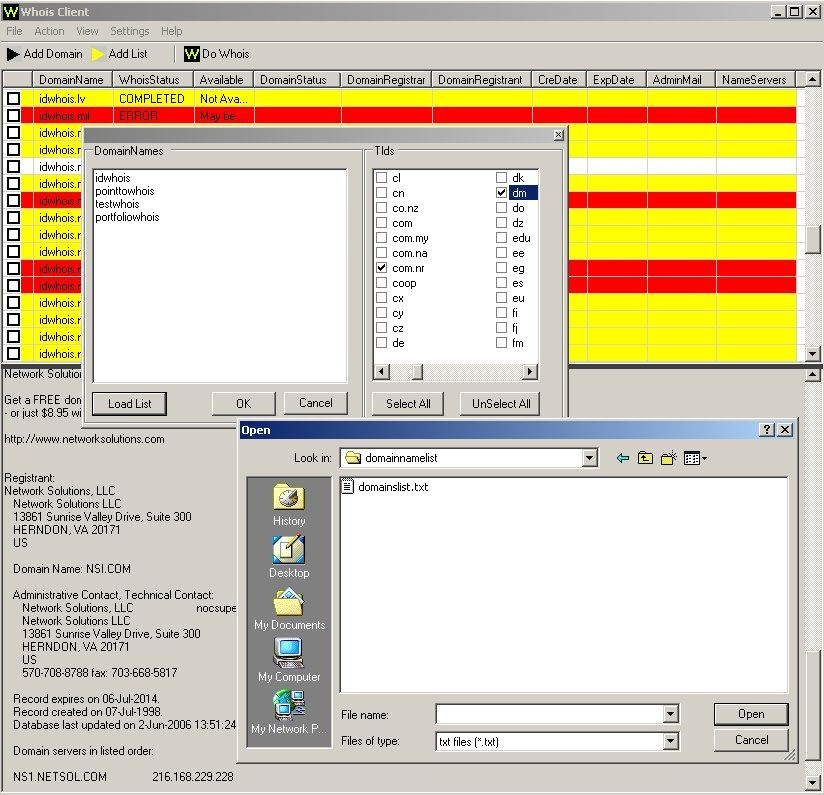Expand the Files of type dropdown
This screenshot has height=795, width=824.
(670, 741)
